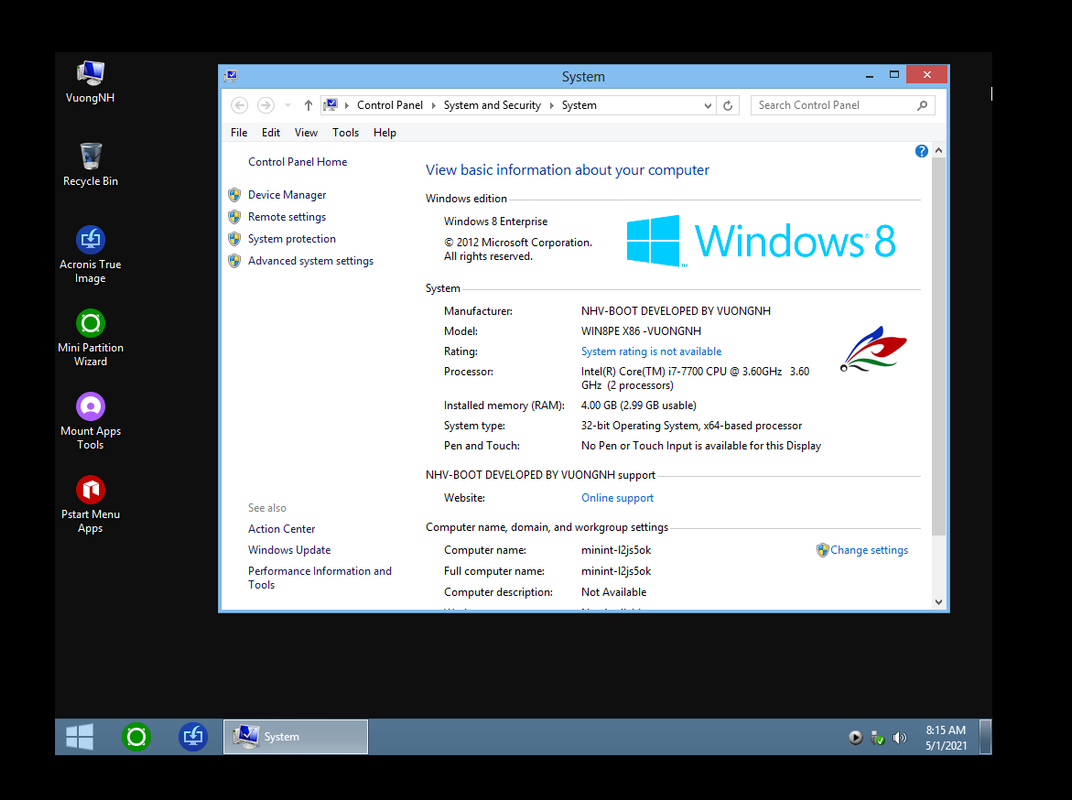Open Pstart Menu Apps desktop icon
The image size is (1072, 800).
(90, 505)
